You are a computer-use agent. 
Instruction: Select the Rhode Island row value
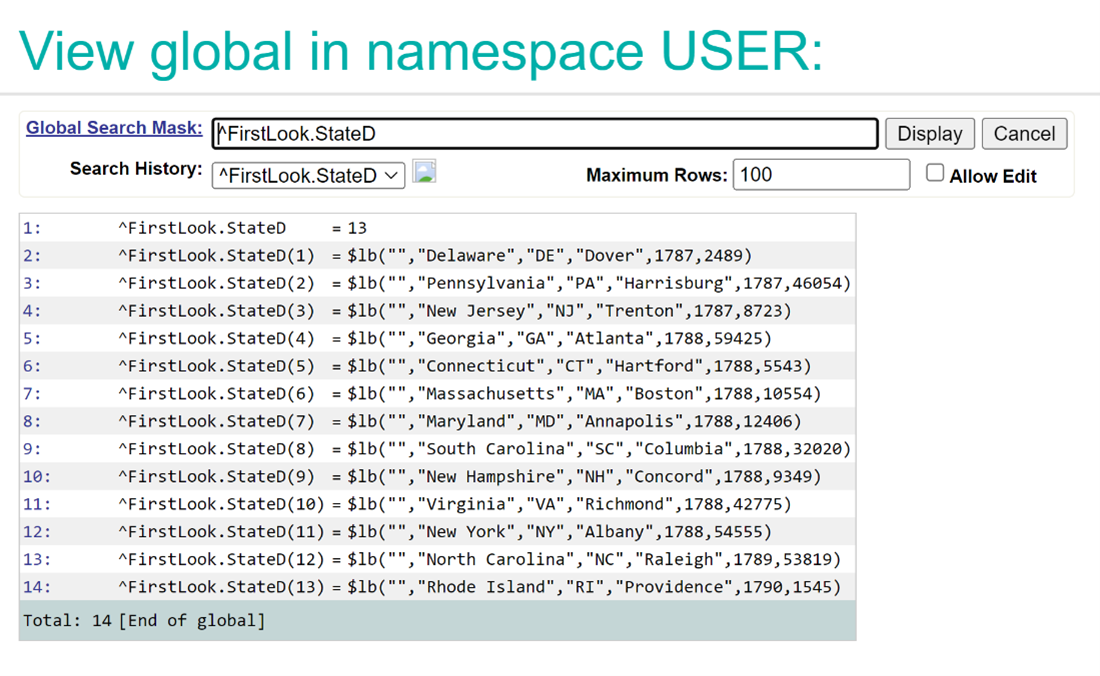[593, 587]
